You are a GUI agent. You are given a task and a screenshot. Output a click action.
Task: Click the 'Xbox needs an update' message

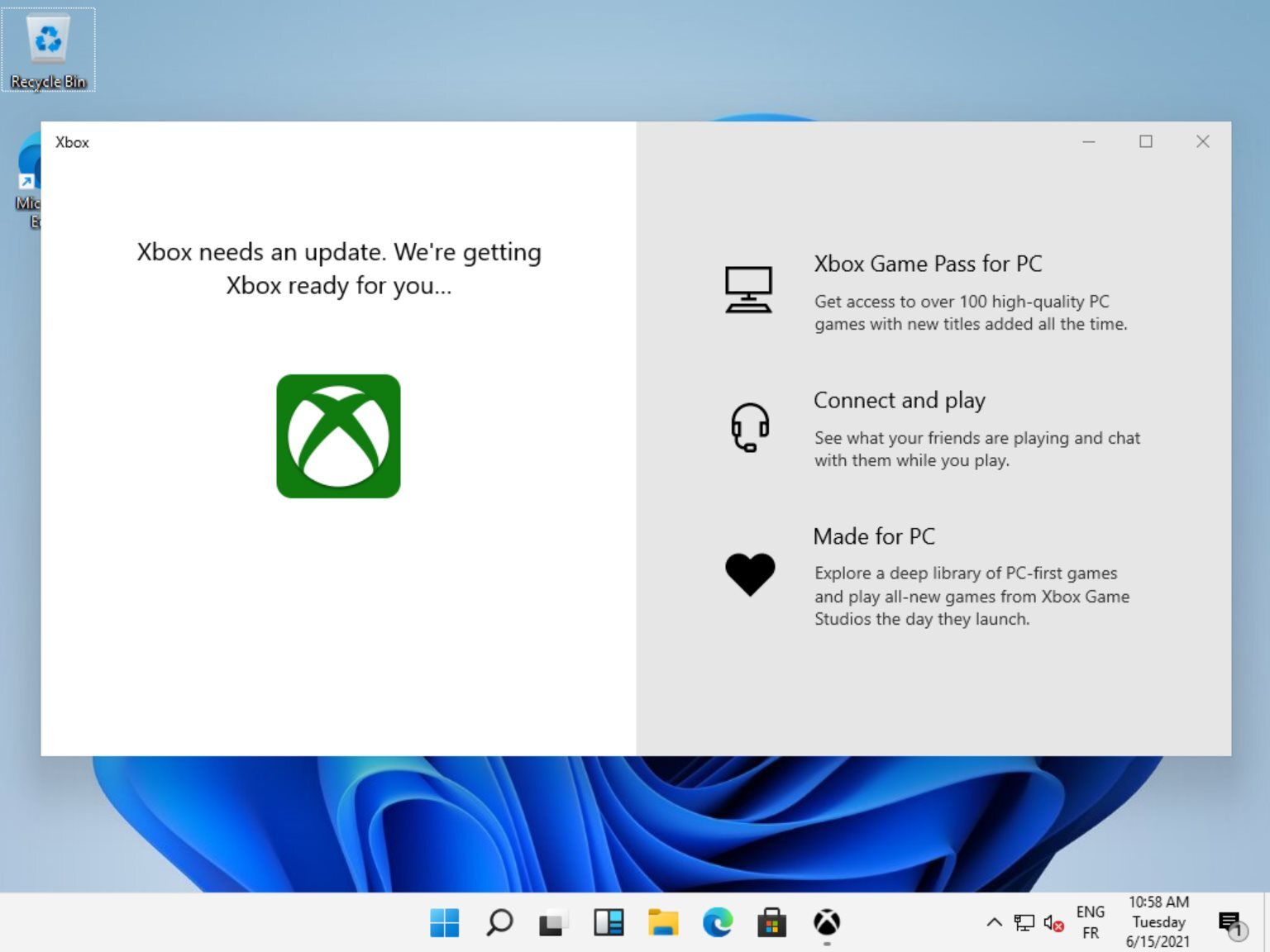pyautogui.click(x=339, y=269)
